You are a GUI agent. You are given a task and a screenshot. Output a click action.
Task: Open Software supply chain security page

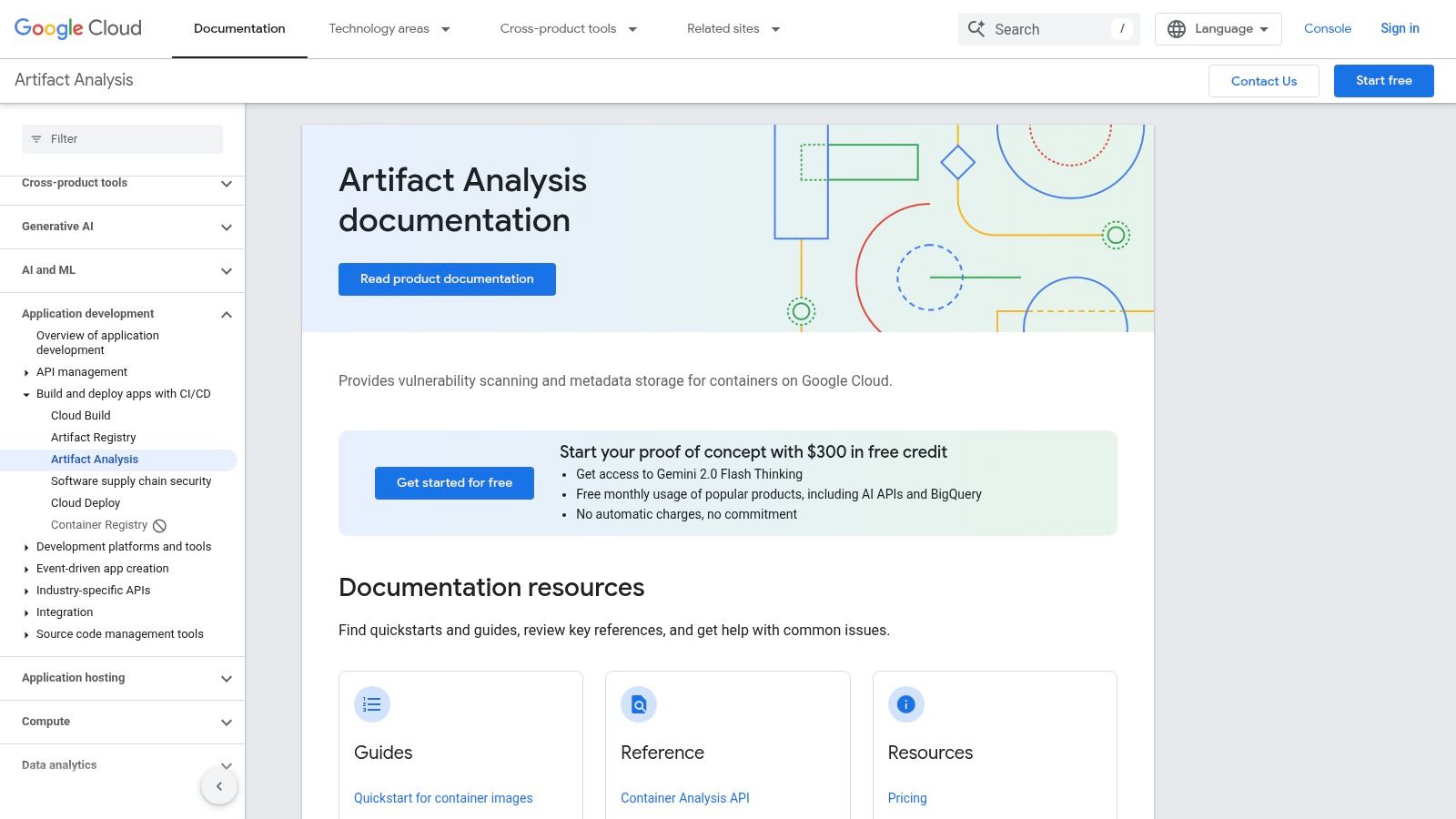coord(131,481)
